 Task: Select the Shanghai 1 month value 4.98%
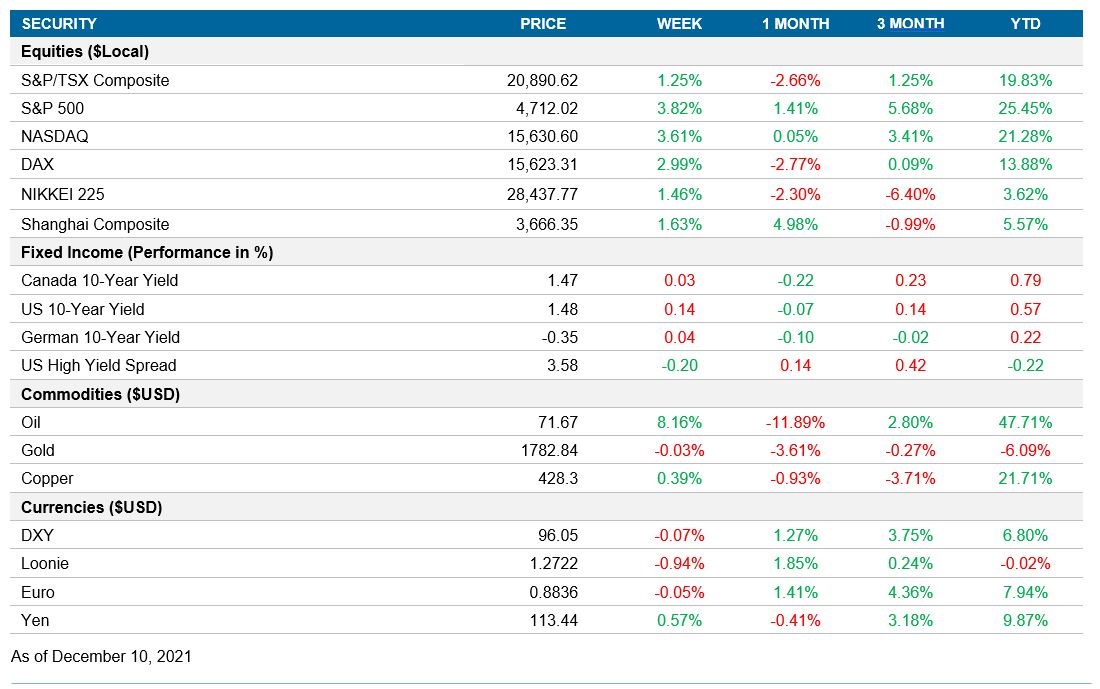tap(796, 225)
